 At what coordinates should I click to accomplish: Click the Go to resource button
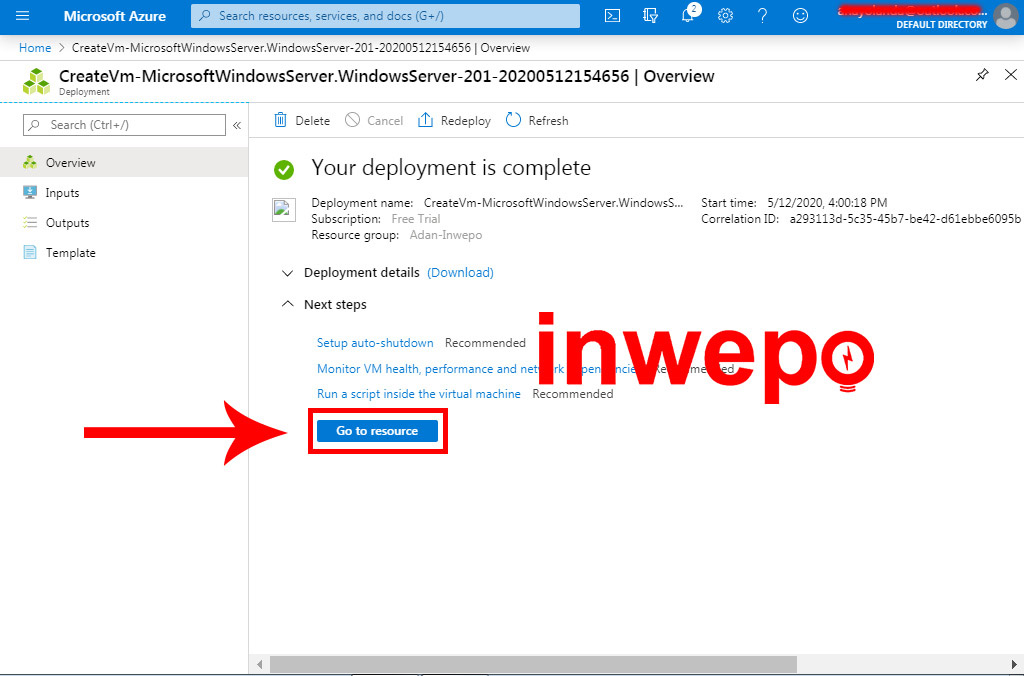(x=377, y=431)
